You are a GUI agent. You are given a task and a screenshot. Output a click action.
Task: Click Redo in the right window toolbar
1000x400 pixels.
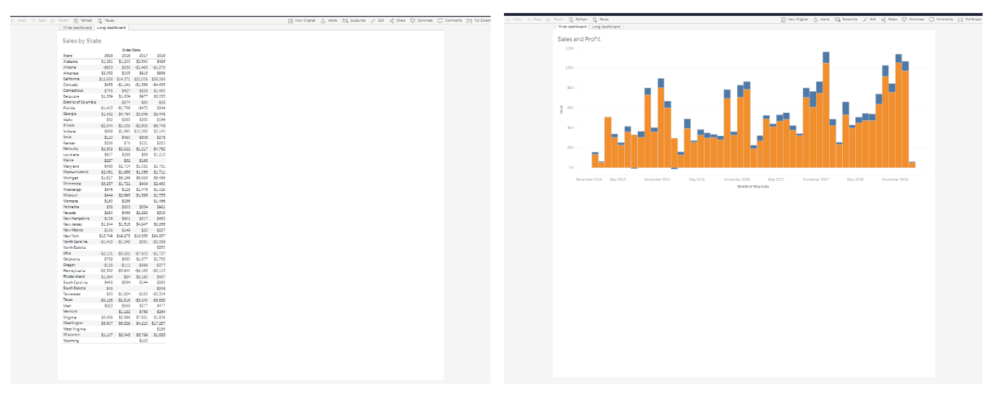pos(532,20)
